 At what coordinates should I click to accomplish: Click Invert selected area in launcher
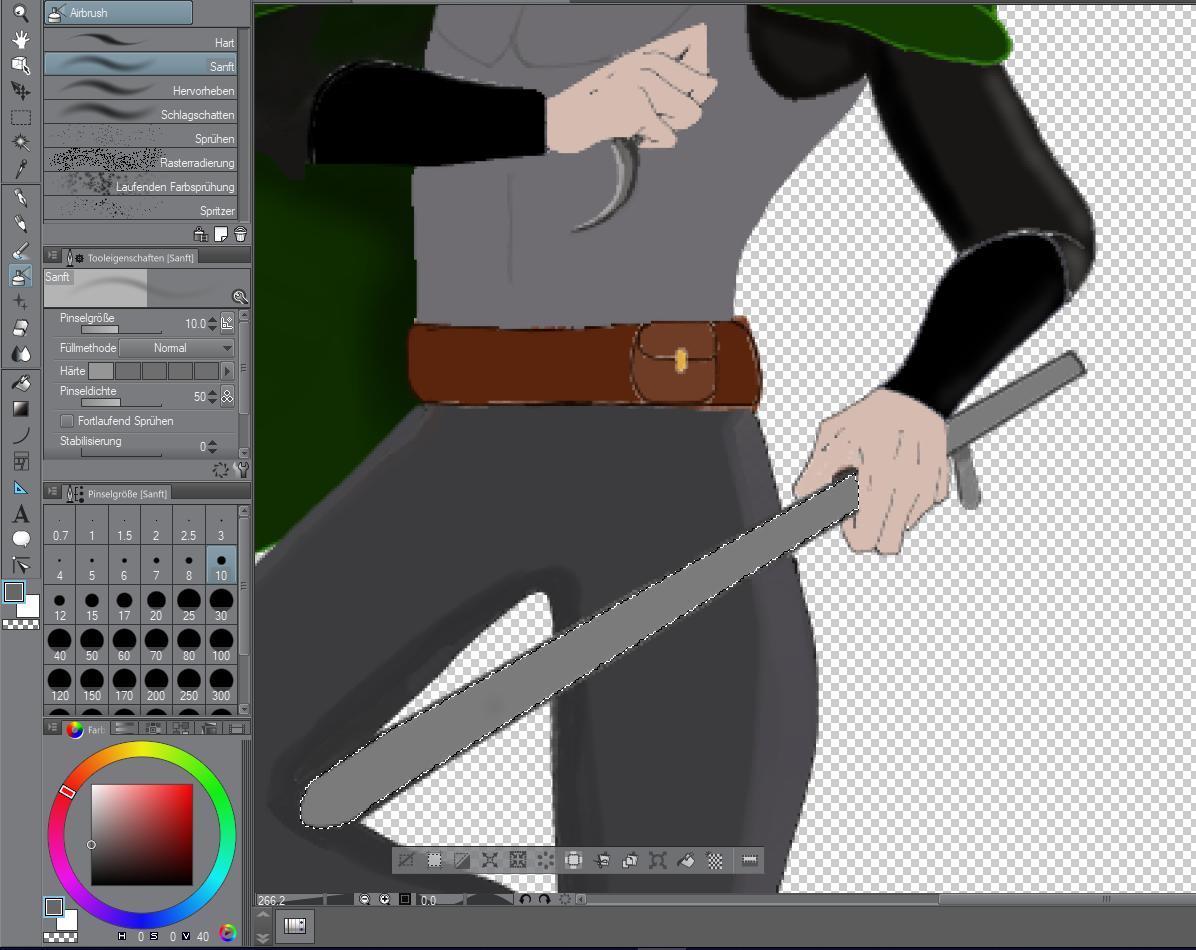462,861
